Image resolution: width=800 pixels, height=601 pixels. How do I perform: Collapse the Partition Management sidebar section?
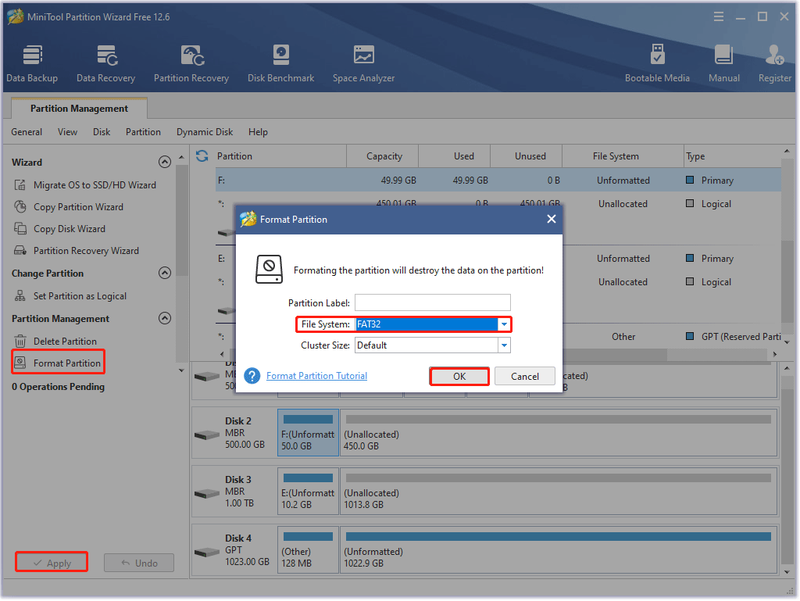[x=164, y=318]
